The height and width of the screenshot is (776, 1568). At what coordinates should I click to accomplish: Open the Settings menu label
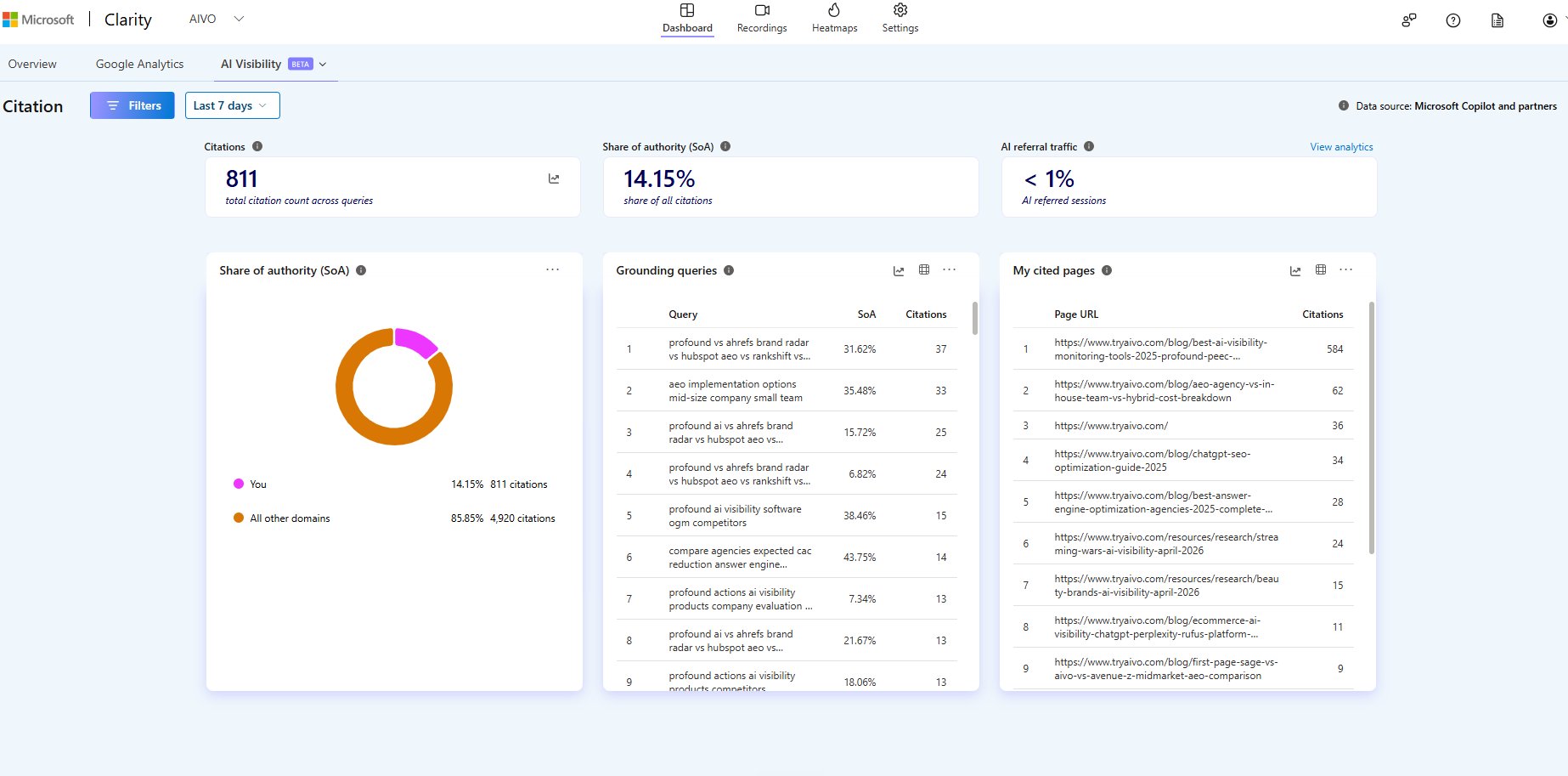(900, 28)
